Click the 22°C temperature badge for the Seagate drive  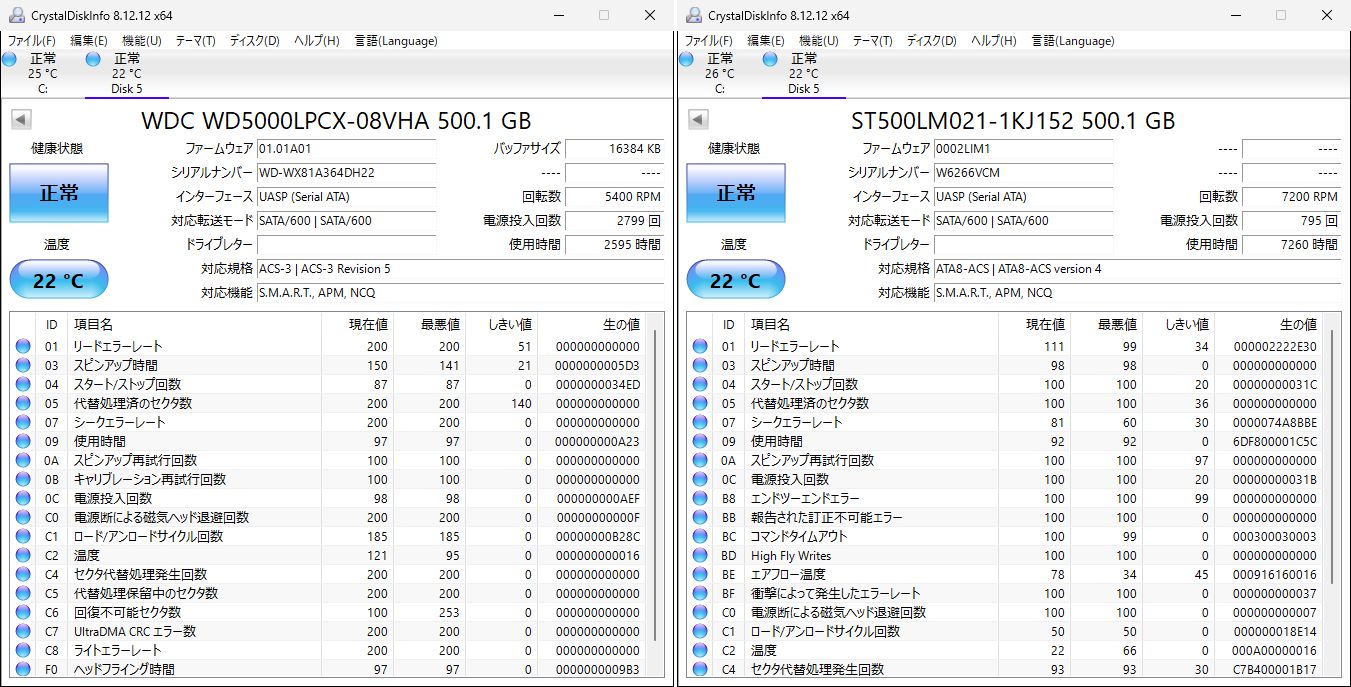pos(735,279)
